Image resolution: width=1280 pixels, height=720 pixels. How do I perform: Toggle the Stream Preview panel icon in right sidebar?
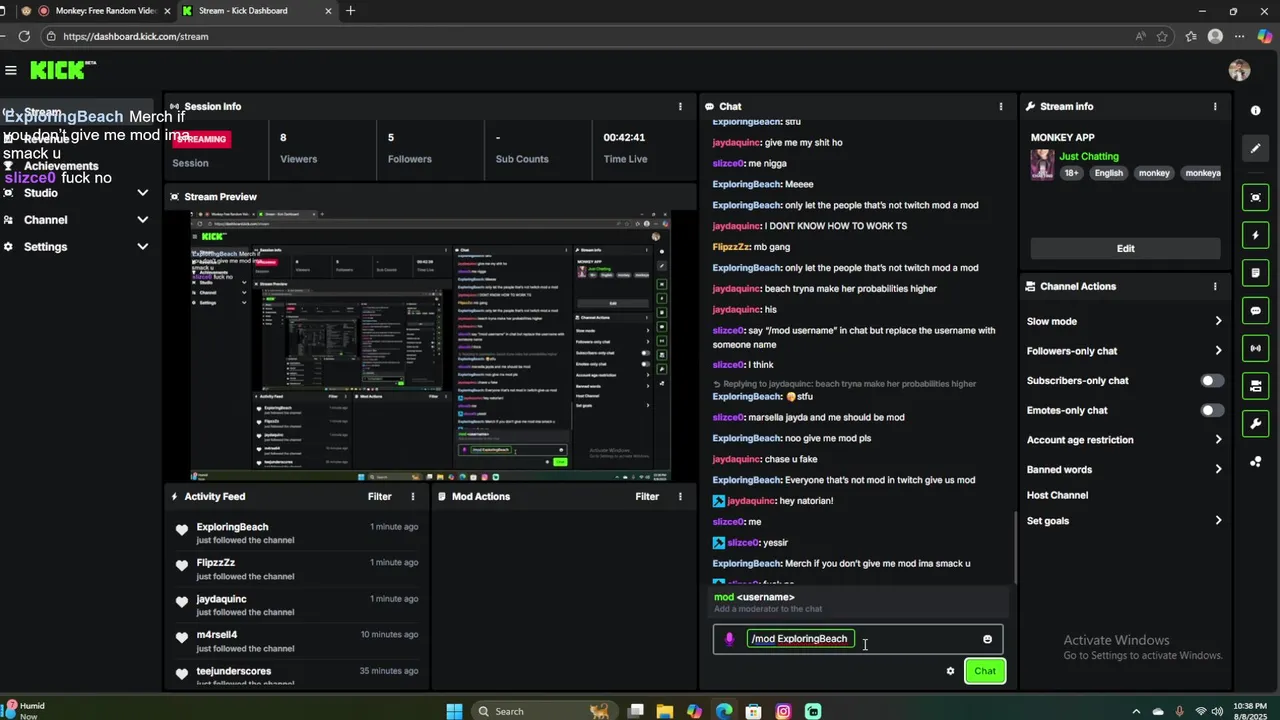tap(1256, 198)
